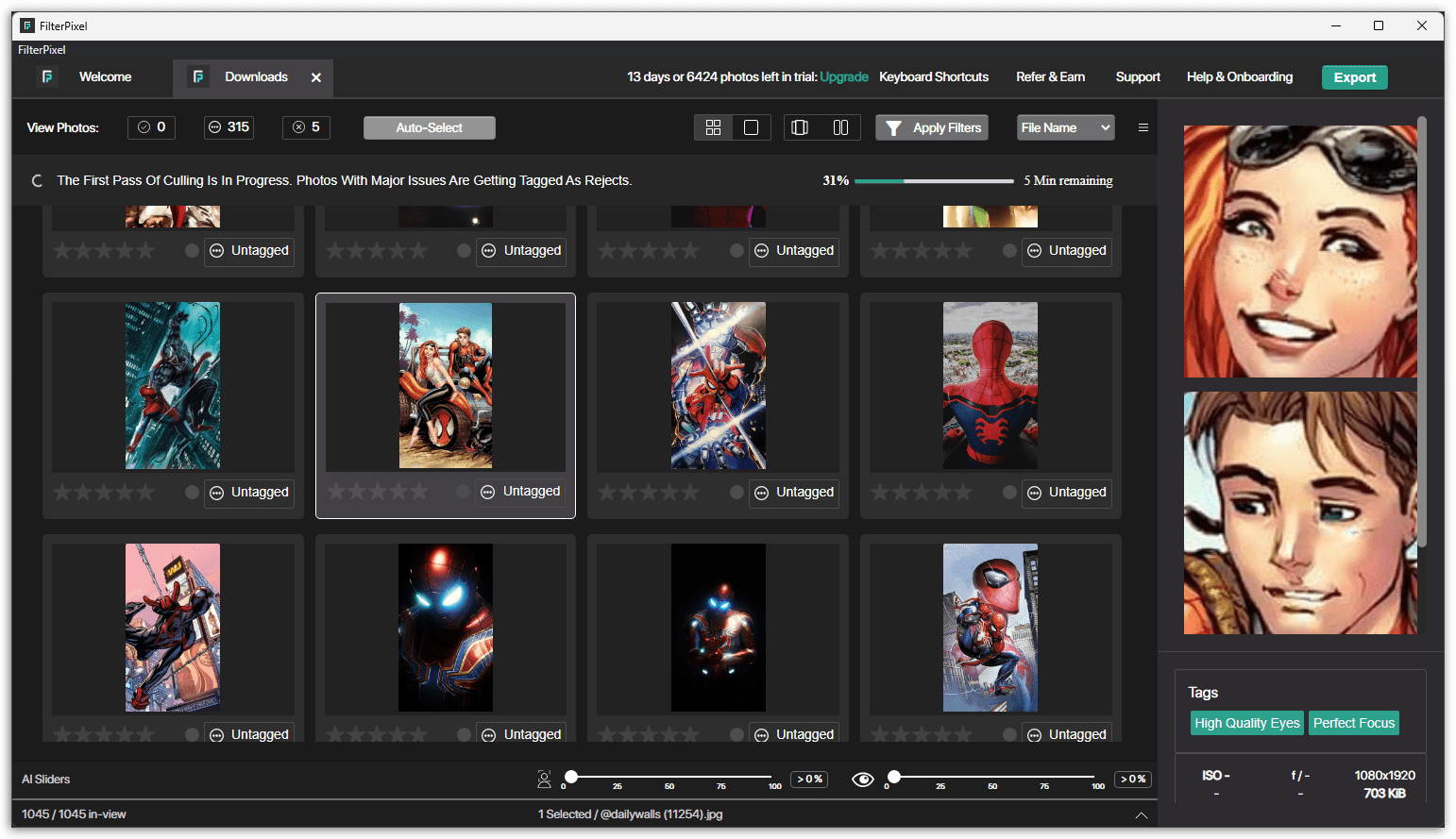Viewport: 1456px width, 839px height.
Task: Click the right preview panel scrollbar
Action: click(1422, 330)
